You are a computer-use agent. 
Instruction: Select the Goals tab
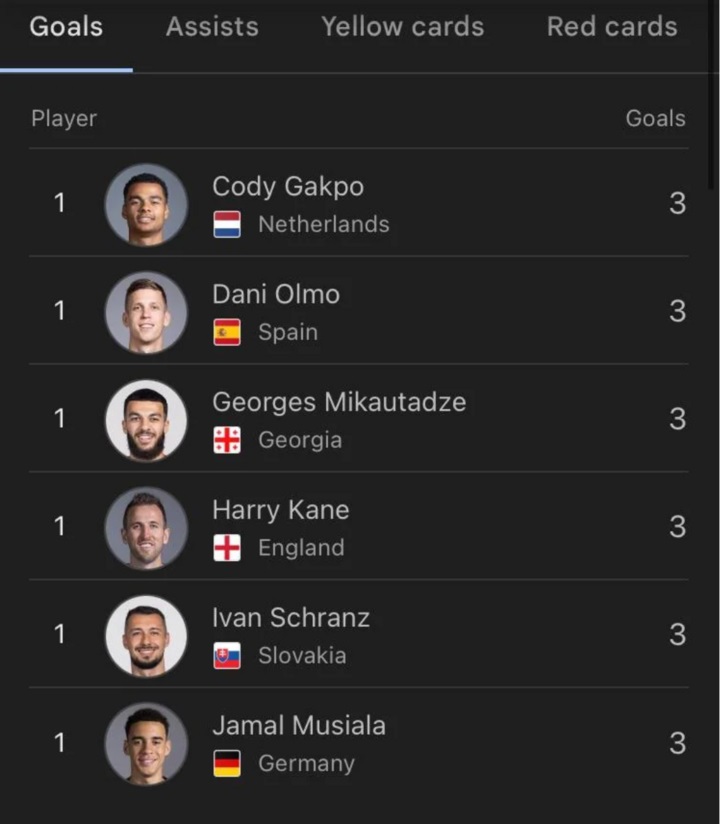[66, 27]
